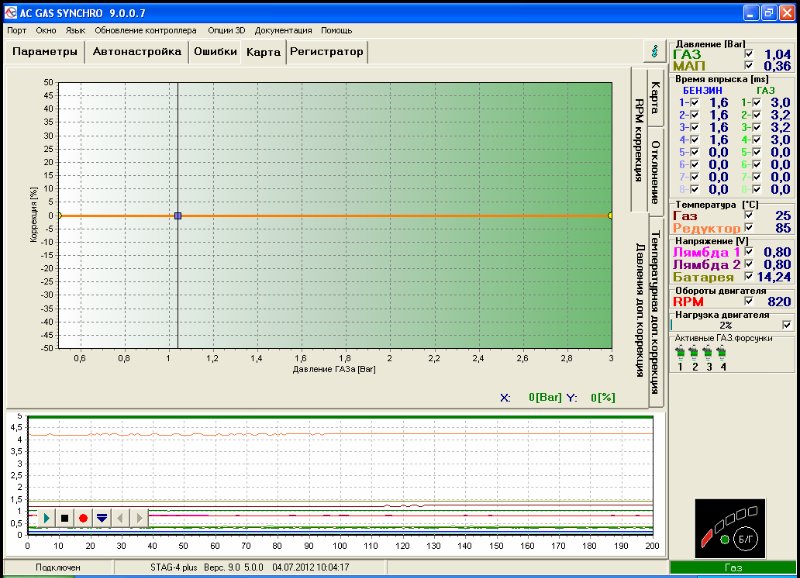
Task: Click the red record button
Action: 83,518
